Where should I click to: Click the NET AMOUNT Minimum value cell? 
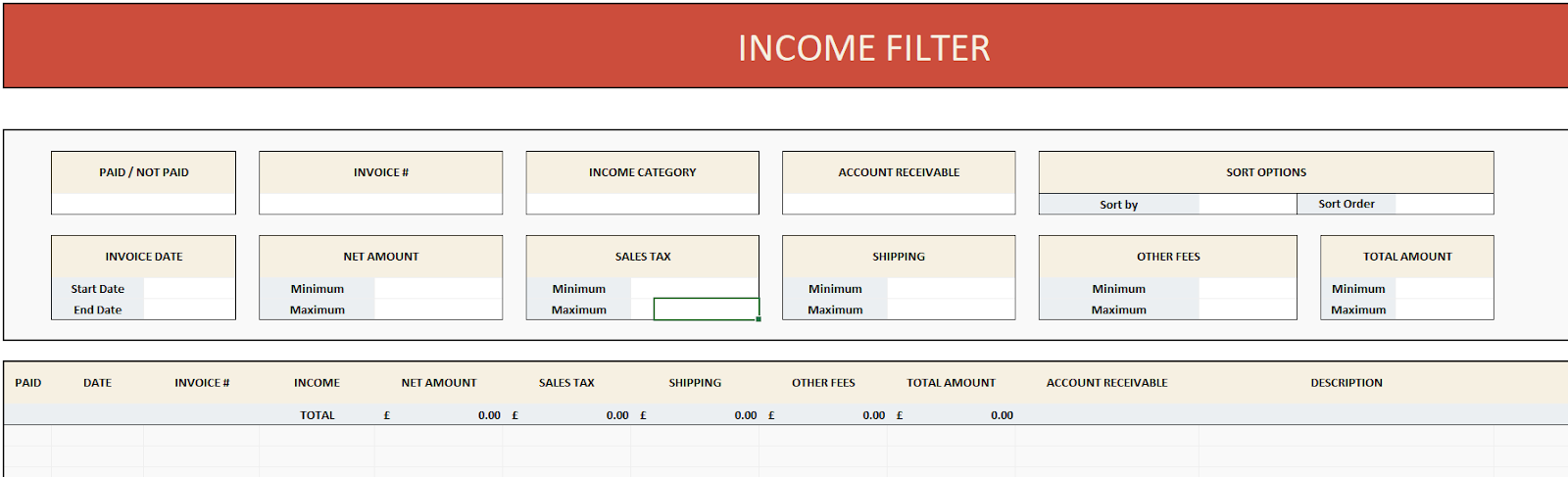point(437,289)
